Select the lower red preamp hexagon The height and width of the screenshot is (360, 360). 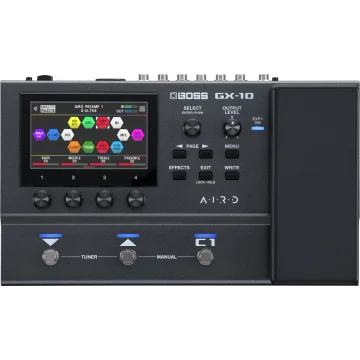[x=102, y=147]
